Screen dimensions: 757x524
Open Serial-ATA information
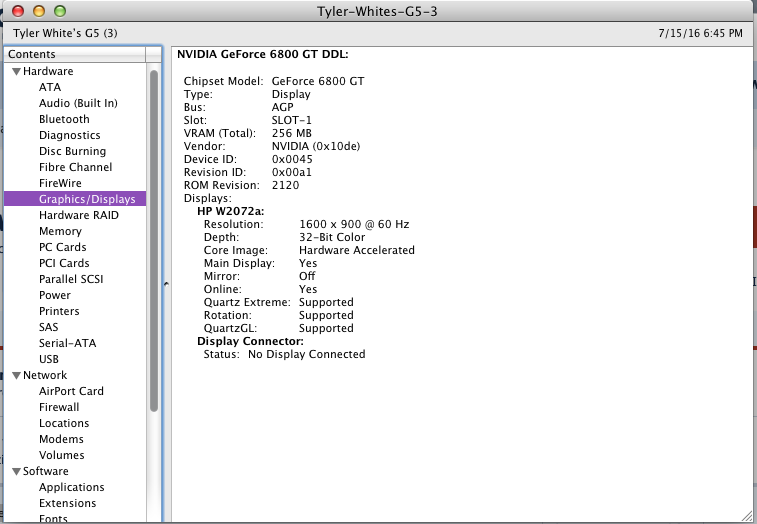tap(68, 343)
